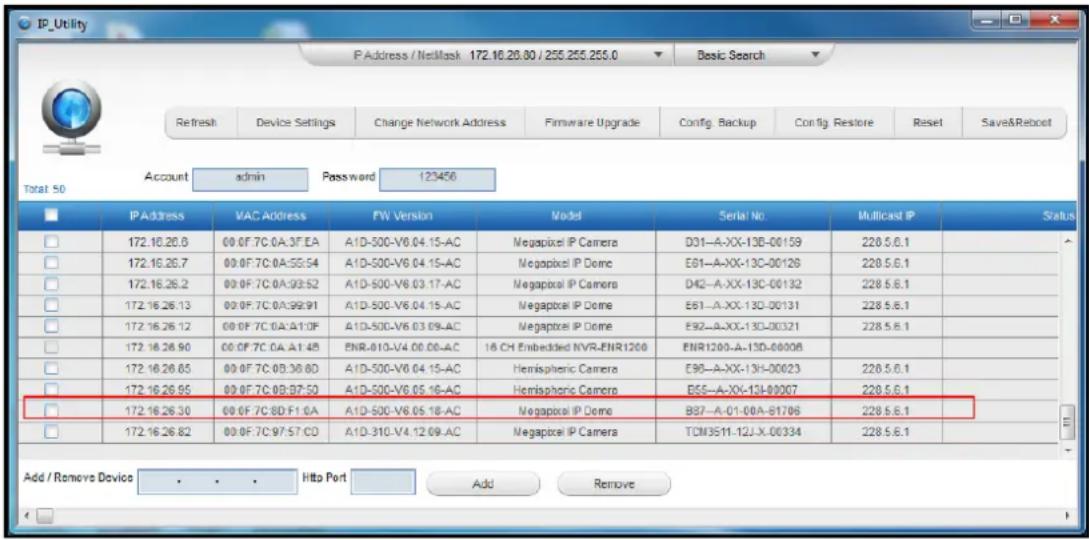Screen dimensions: 1089x540
Task: Click serial ENR1200-A-13D-00006
Action: (x=742, y=346)
